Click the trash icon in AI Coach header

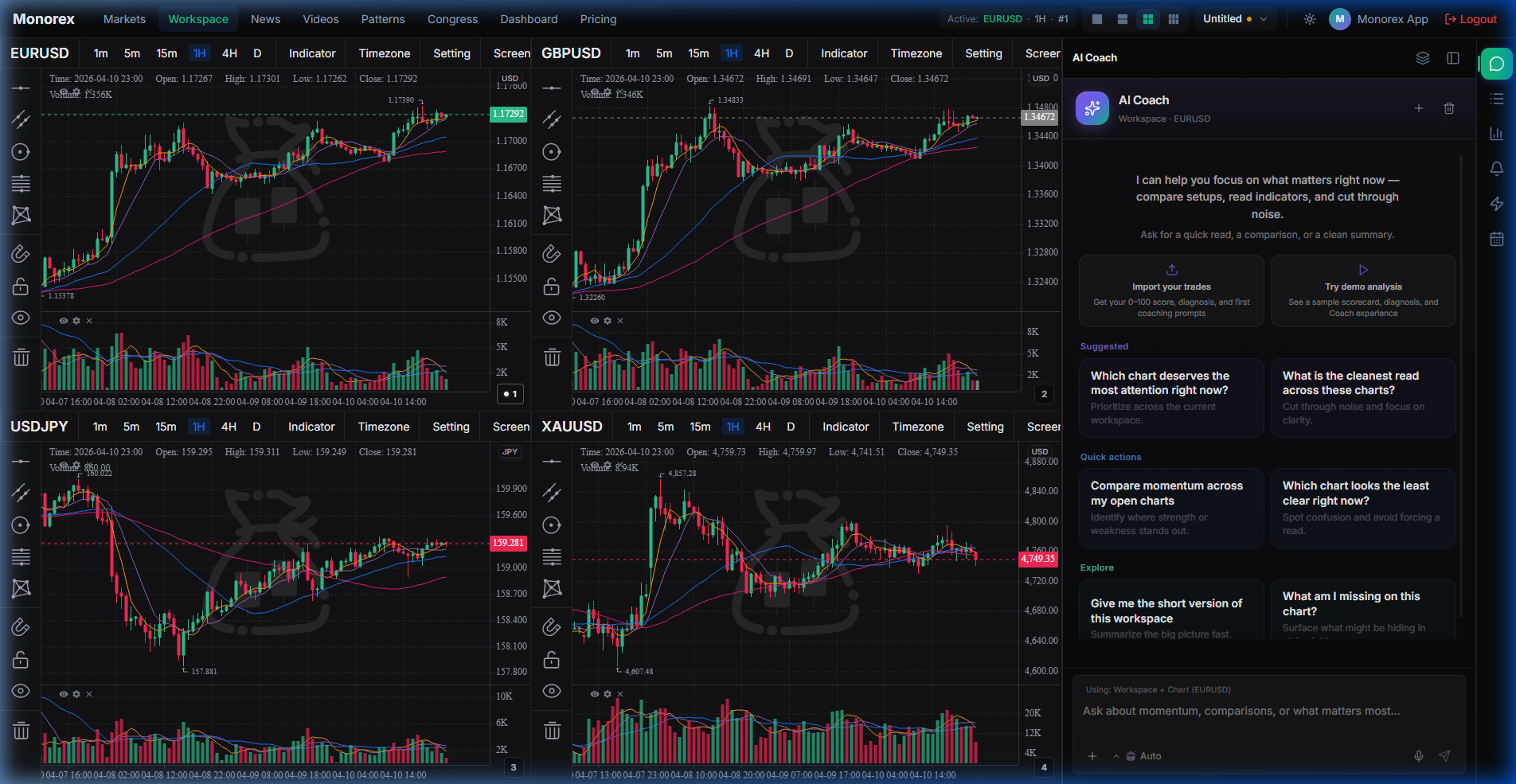(1449, 108)
